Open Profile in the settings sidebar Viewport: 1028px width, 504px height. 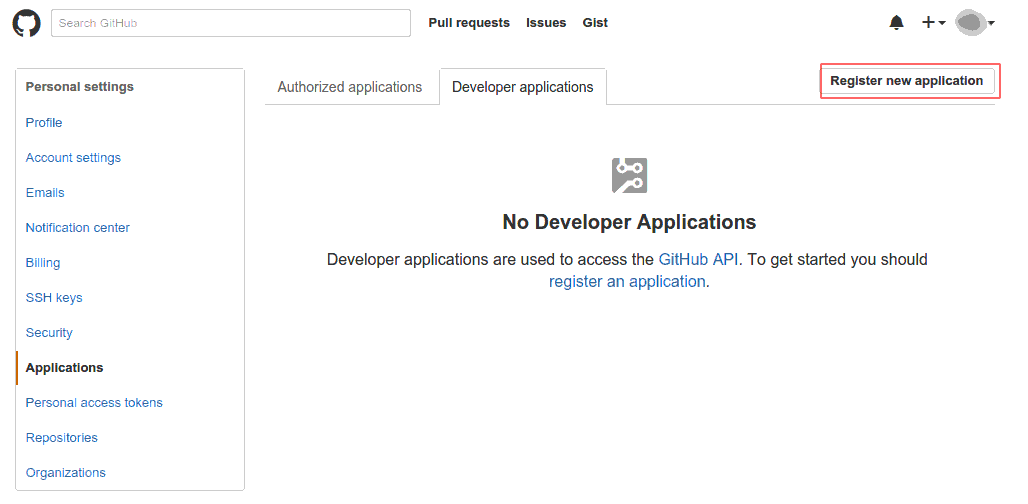coord(44,123)
